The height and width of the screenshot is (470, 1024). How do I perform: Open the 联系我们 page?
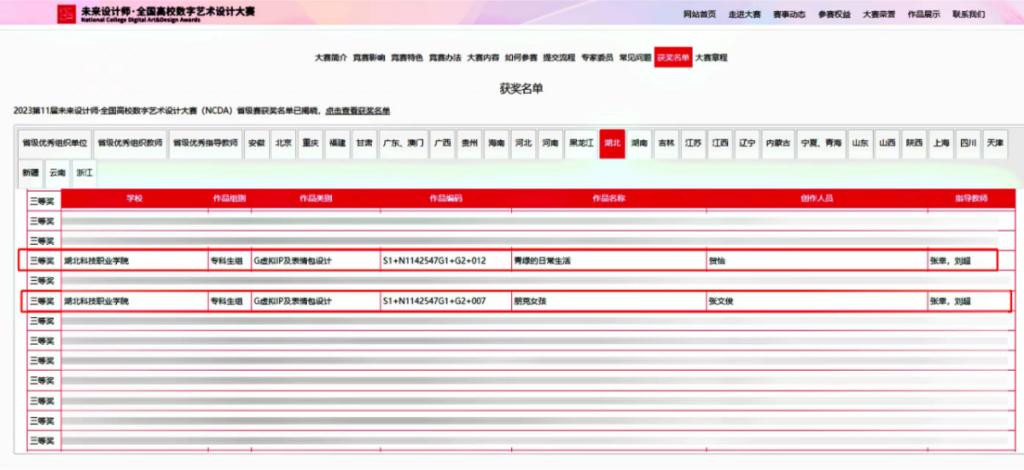pyautogui.click(x=968, y=14)
